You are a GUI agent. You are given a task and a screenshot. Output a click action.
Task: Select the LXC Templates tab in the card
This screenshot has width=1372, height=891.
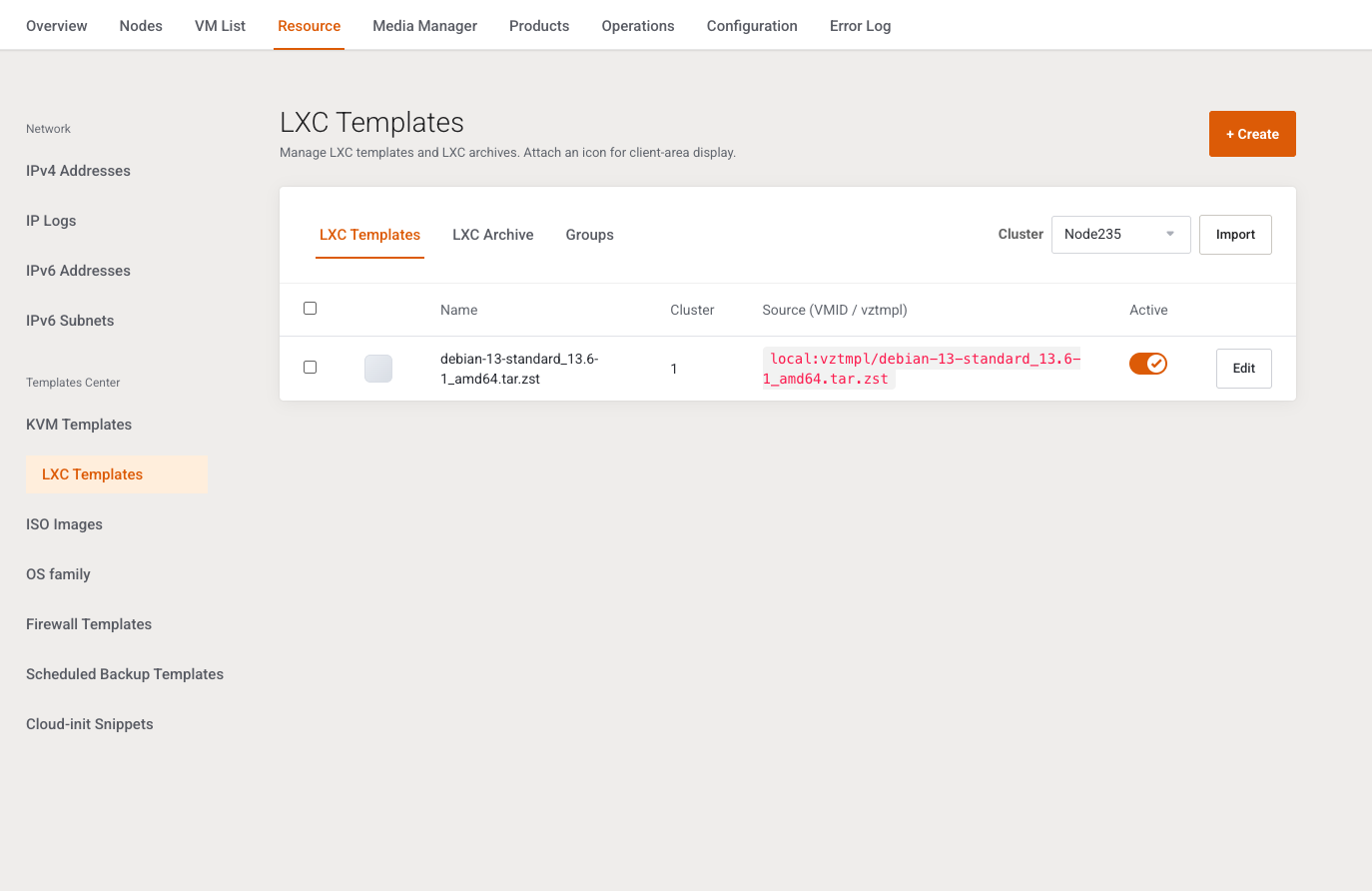click(369, 235)
